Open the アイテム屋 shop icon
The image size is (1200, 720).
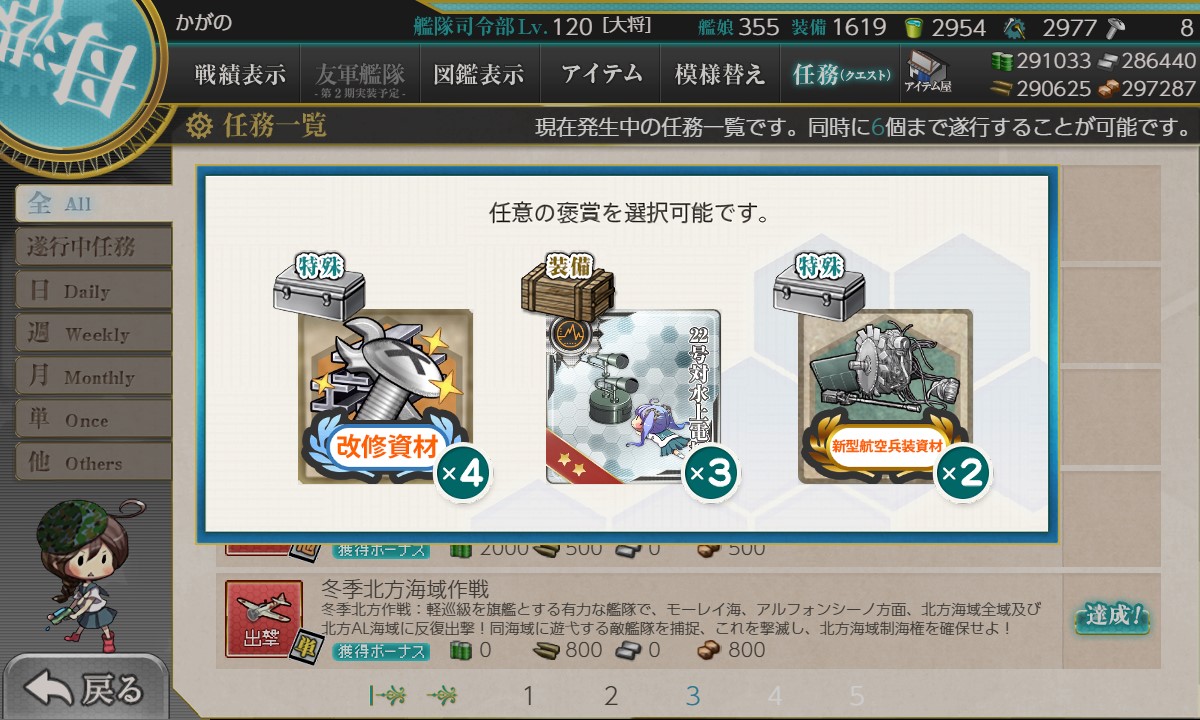pyautogui.click(x=927, y=73)
